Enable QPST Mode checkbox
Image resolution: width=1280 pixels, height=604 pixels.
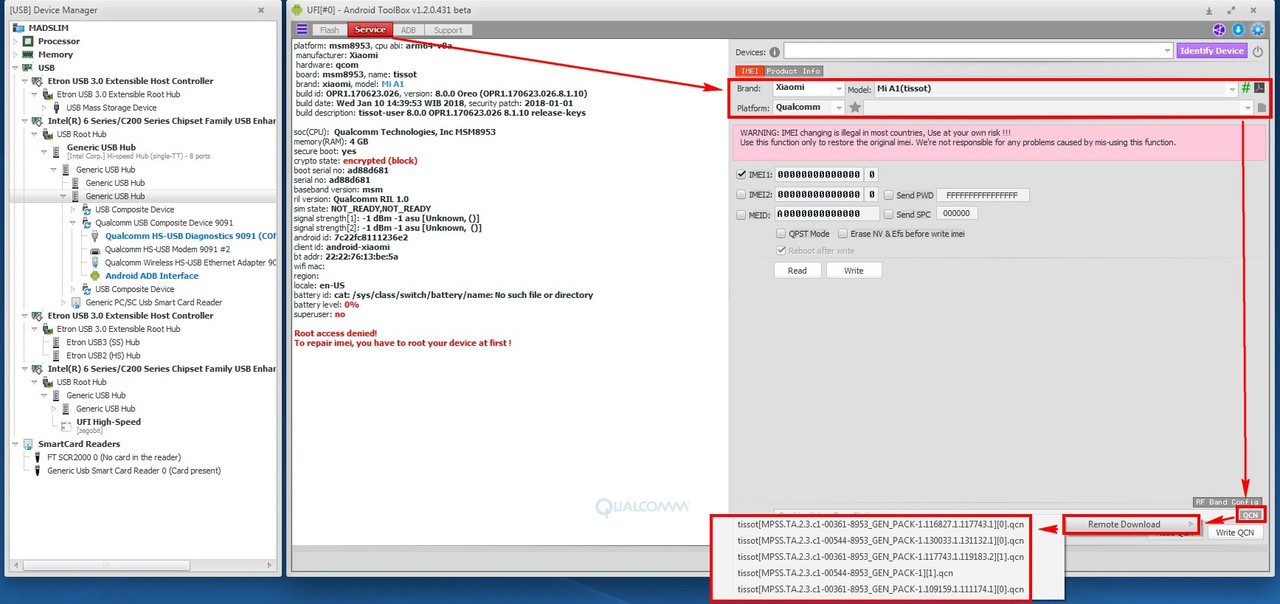tap(781, 233)
